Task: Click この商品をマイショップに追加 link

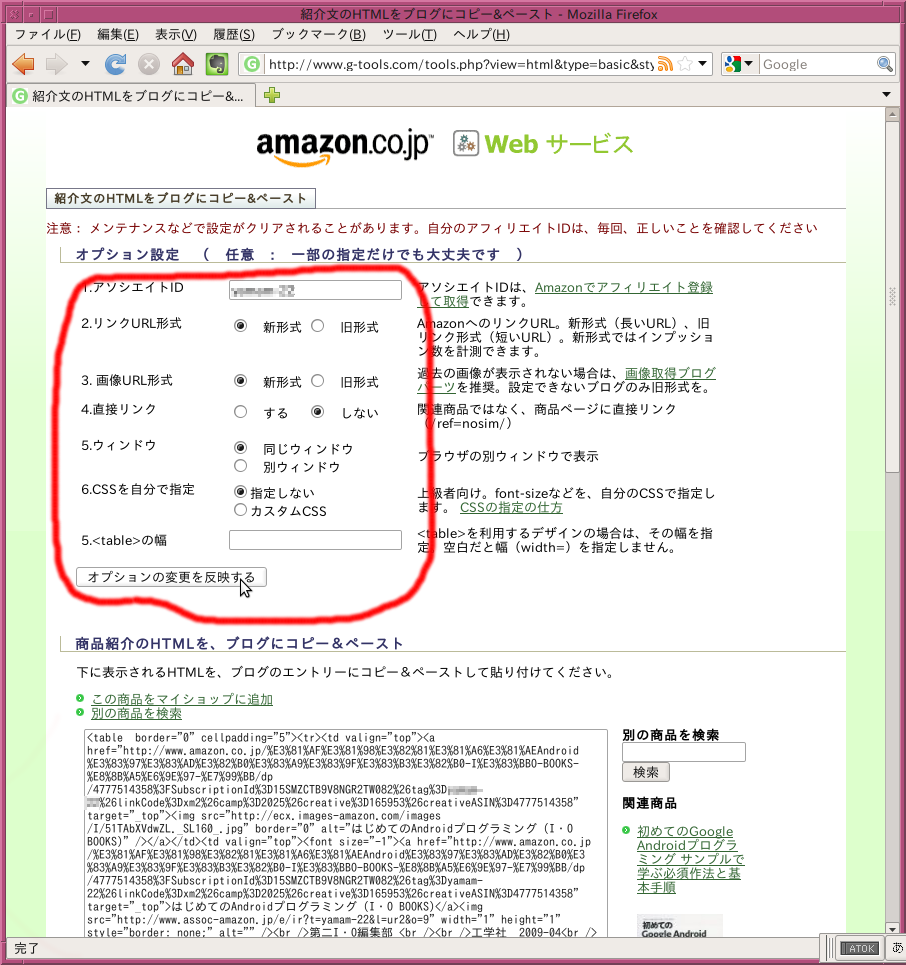Action: pyautogui.click(x=182, y=699)
